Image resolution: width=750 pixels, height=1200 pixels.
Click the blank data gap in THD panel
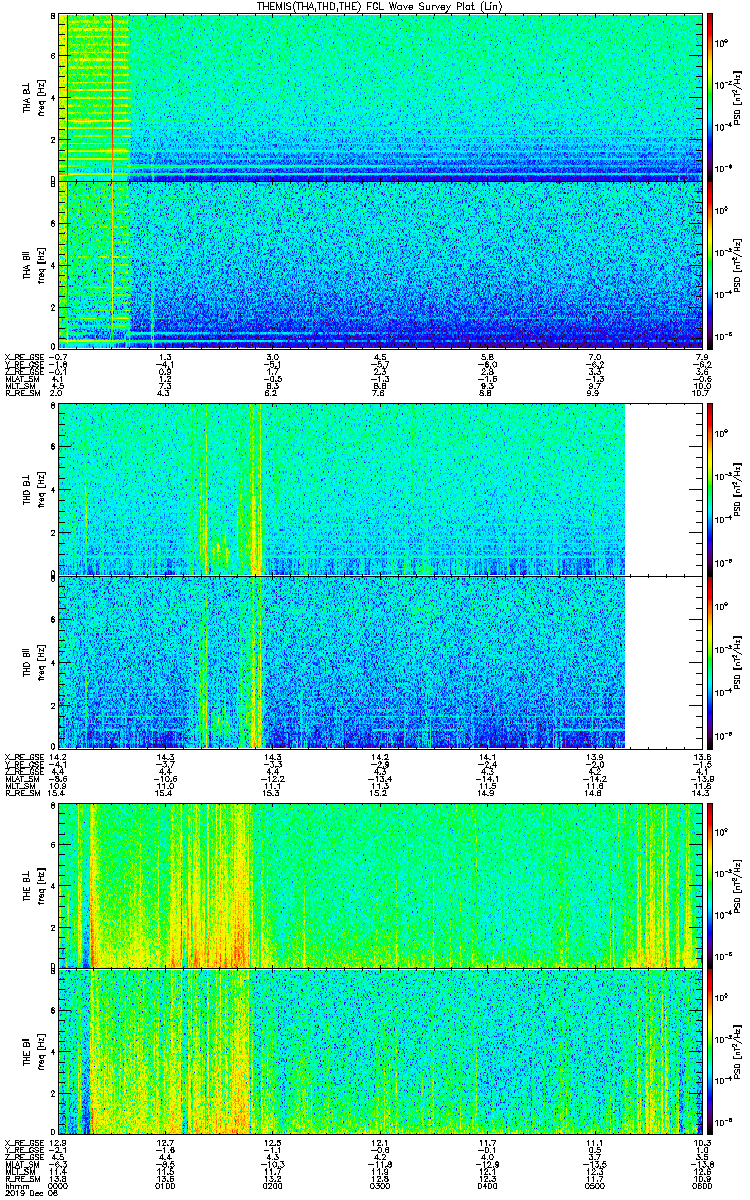[665, 575]
